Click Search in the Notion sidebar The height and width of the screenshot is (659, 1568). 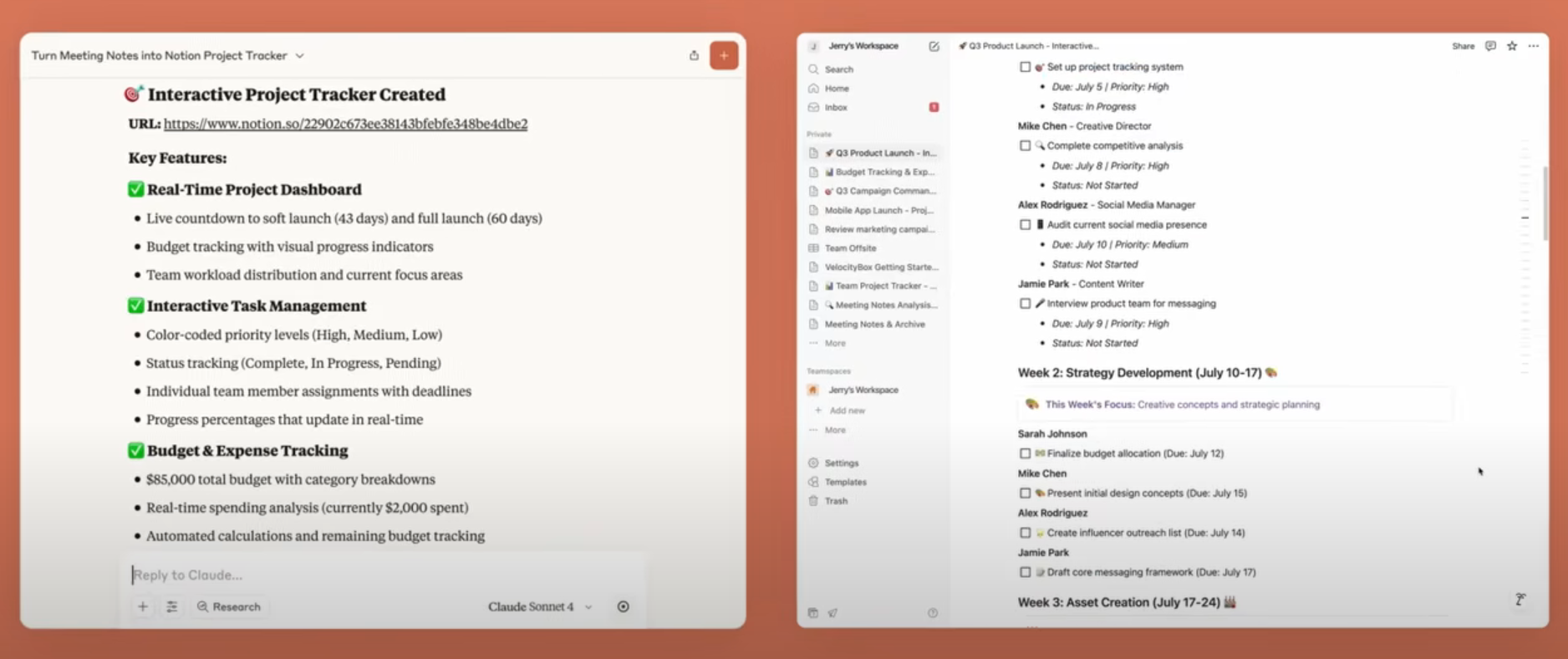[x=838, y=69]
